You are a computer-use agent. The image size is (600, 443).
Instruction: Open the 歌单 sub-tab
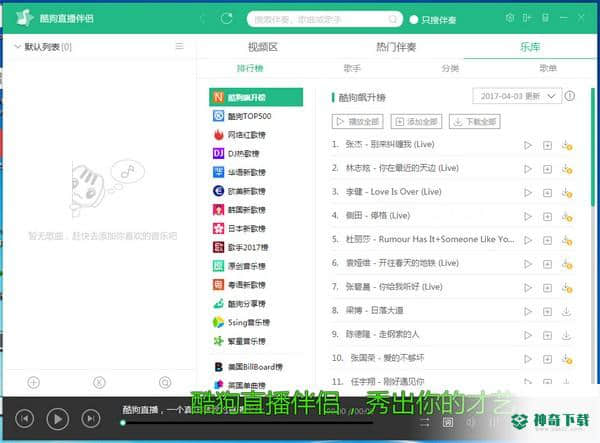548,68
